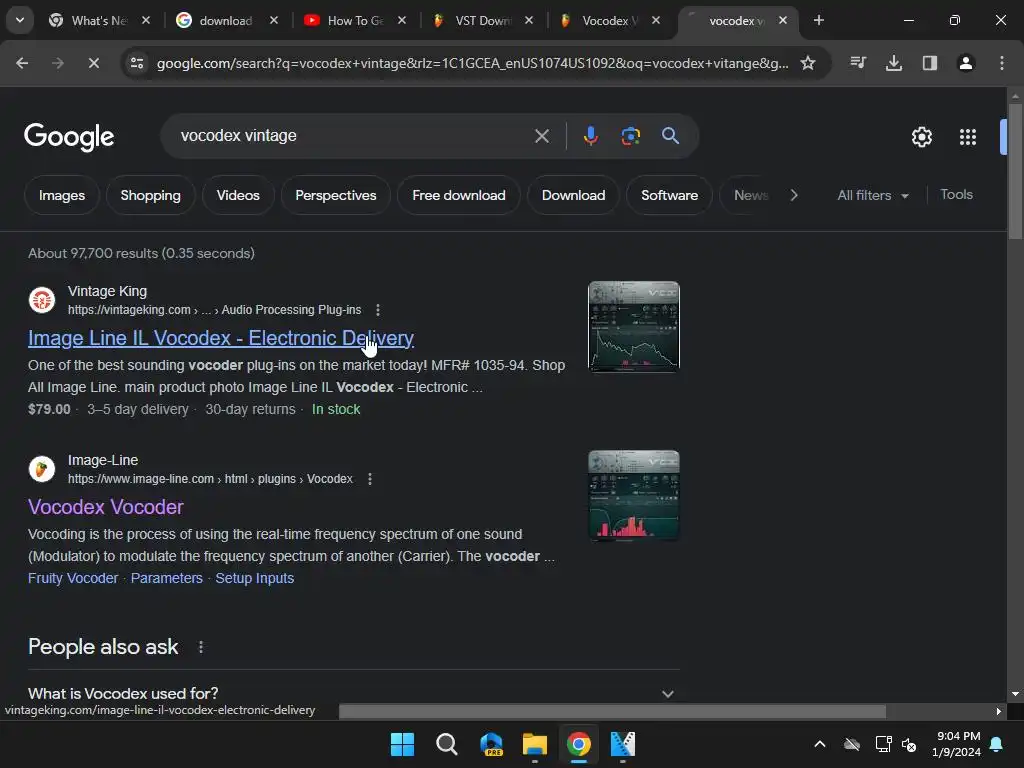Filter results by Shopping
This screenshot has height=768, width=1024.
coord(150,195)
